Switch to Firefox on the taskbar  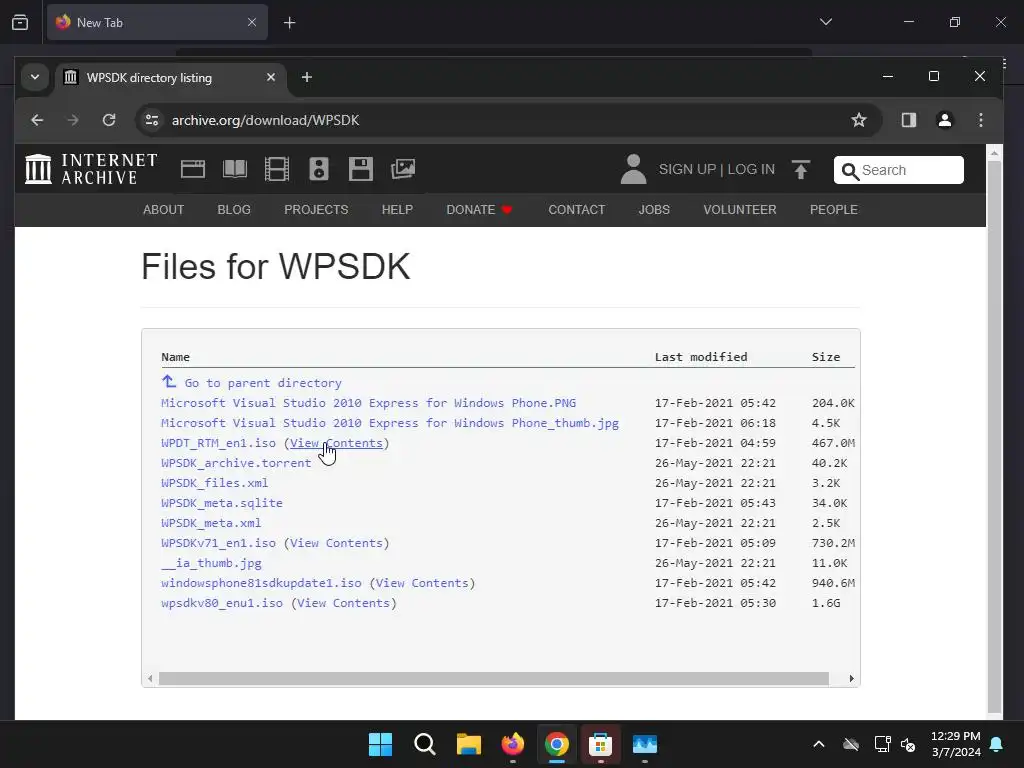pos(513,744)
